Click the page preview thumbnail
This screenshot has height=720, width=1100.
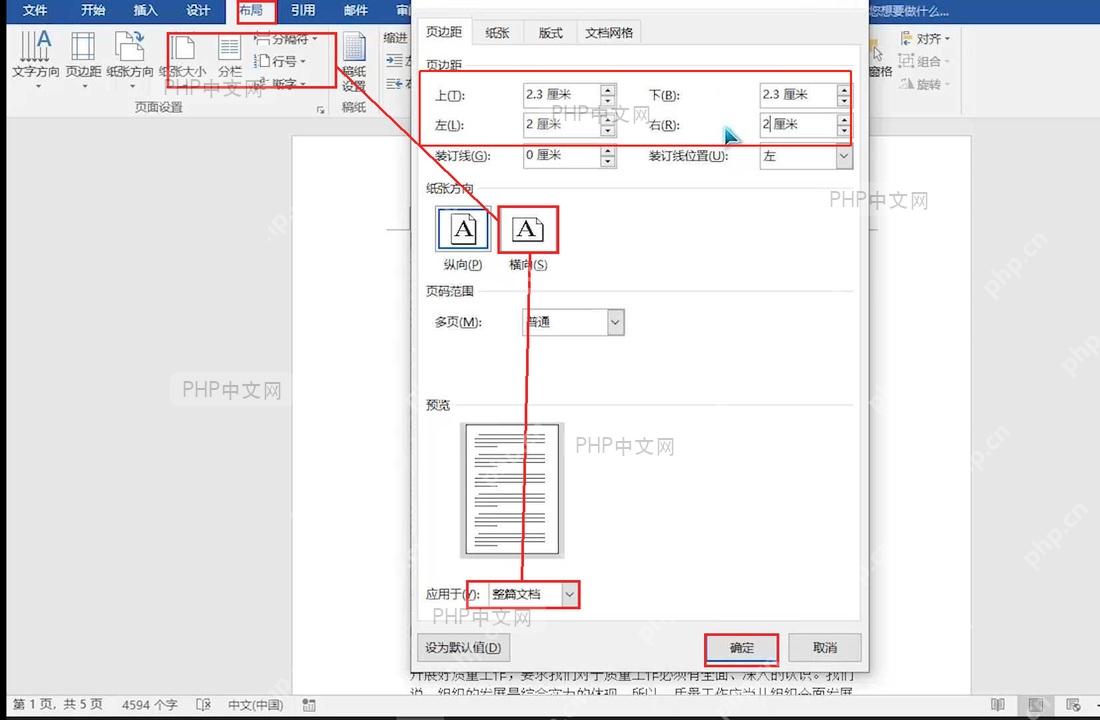(512, 490)
